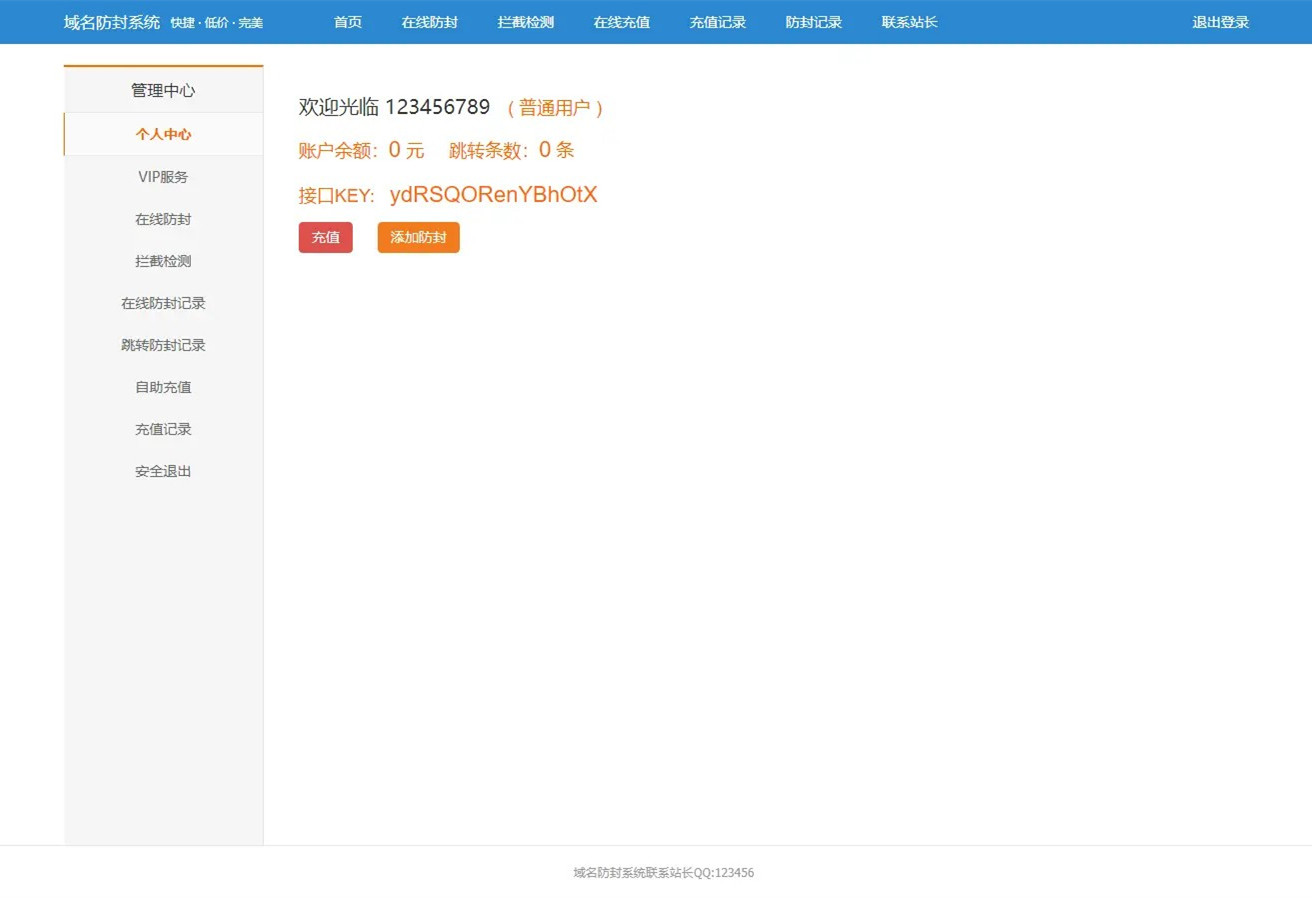Click the （普通用户） user level label
Screen dimensions: 1312x898
(x=555, y=108)
